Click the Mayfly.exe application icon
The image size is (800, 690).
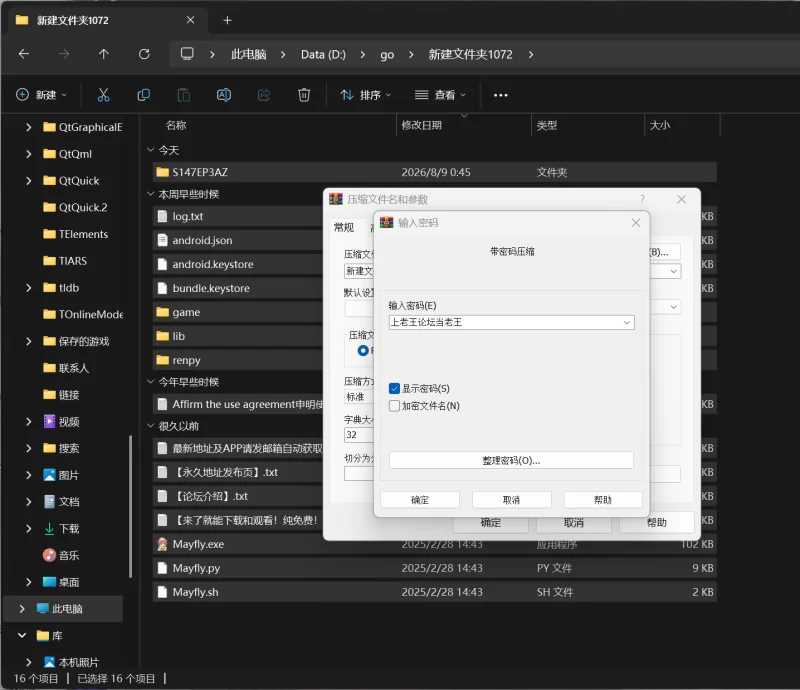[162, 544]
